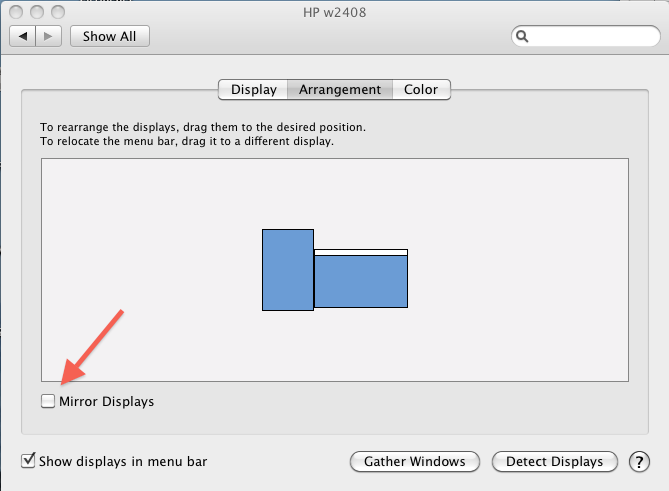Zoom the window with the third title button
Screen dimensions: 669x491
[58, 12]
